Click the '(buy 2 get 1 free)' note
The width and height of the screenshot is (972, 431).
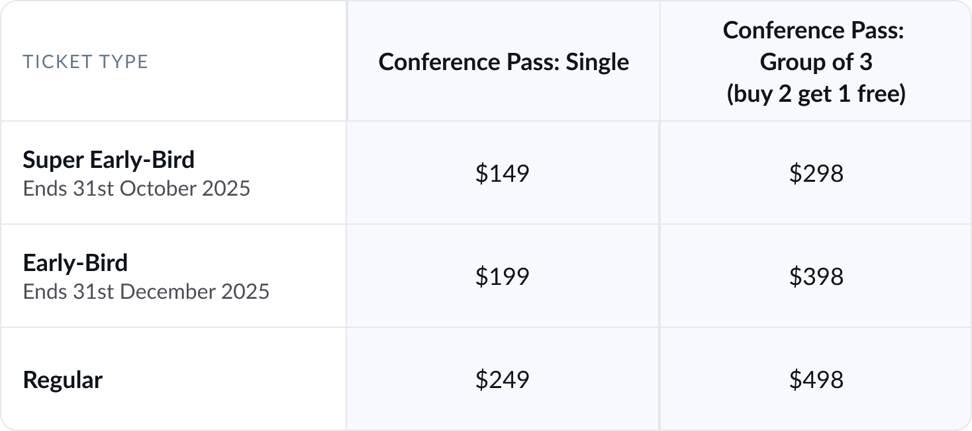point(816,94)
